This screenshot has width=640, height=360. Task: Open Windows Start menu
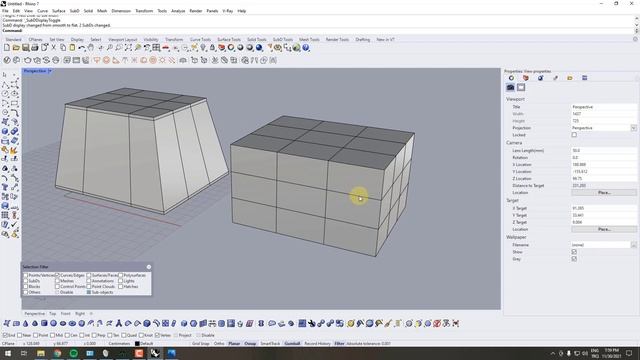(8, 353)
